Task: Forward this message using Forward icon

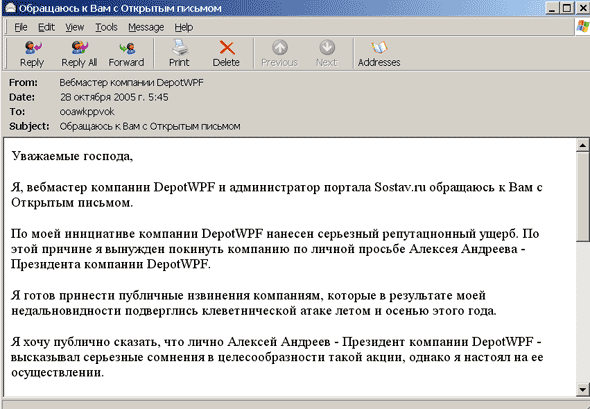Action: point(127,48)
